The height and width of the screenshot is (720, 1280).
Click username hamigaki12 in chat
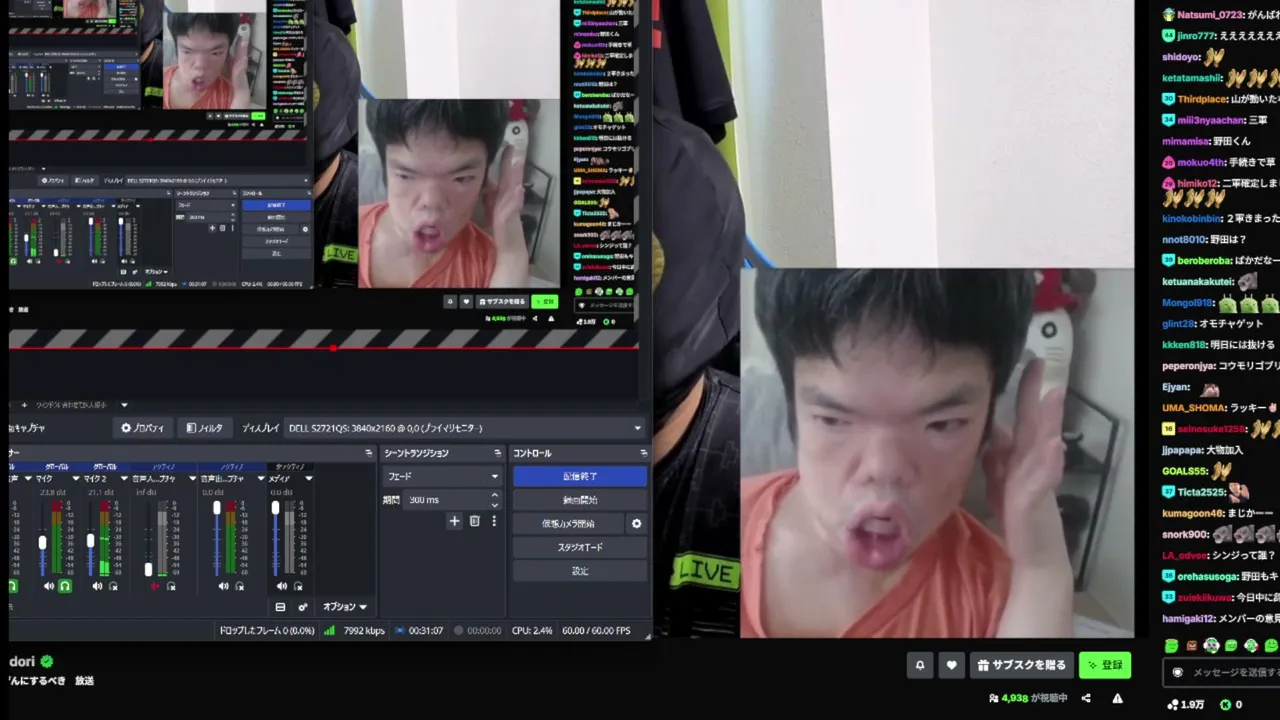tap(1188, 618)
